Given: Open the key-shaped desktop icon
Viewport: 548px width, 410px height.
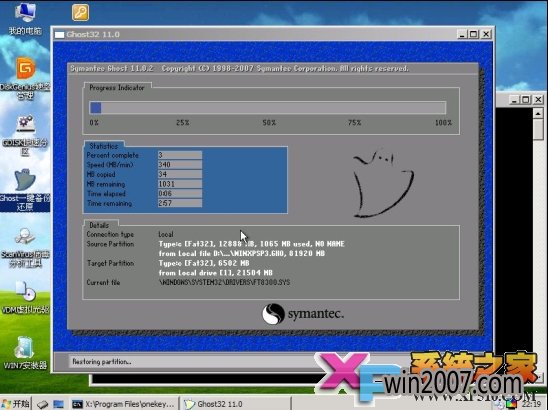Looking at the screenshot, I should click(x=80, y=13).
